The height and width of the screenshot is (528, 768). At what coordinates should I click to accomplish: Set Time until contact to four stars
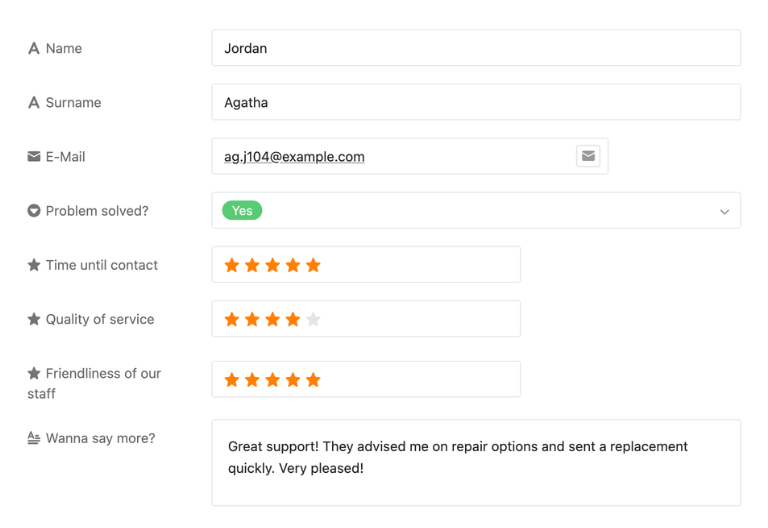click(x=293, y=265)
